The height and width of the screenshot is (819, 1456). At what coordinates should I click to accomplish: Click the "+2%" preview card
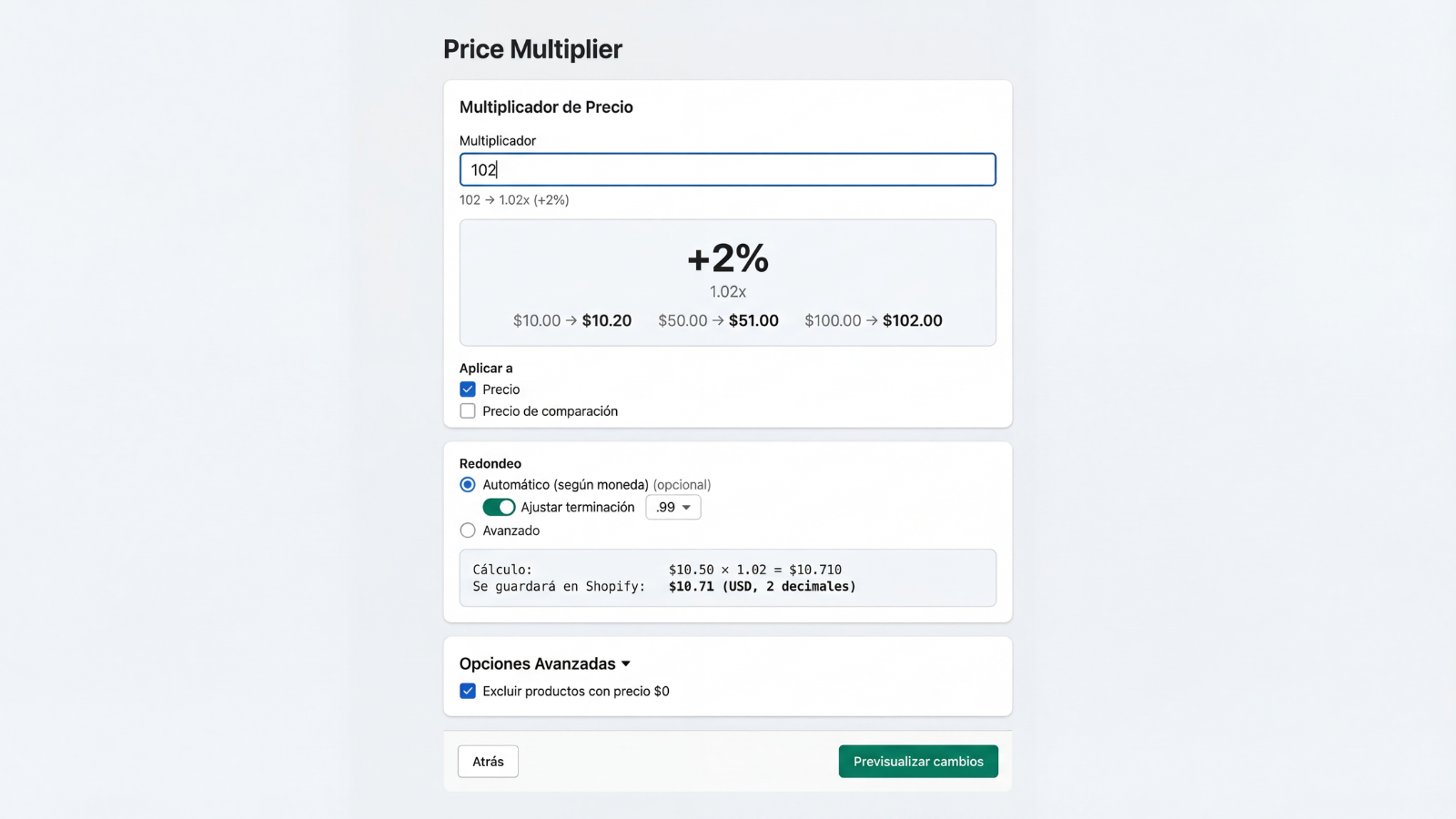tap(727, 261)
